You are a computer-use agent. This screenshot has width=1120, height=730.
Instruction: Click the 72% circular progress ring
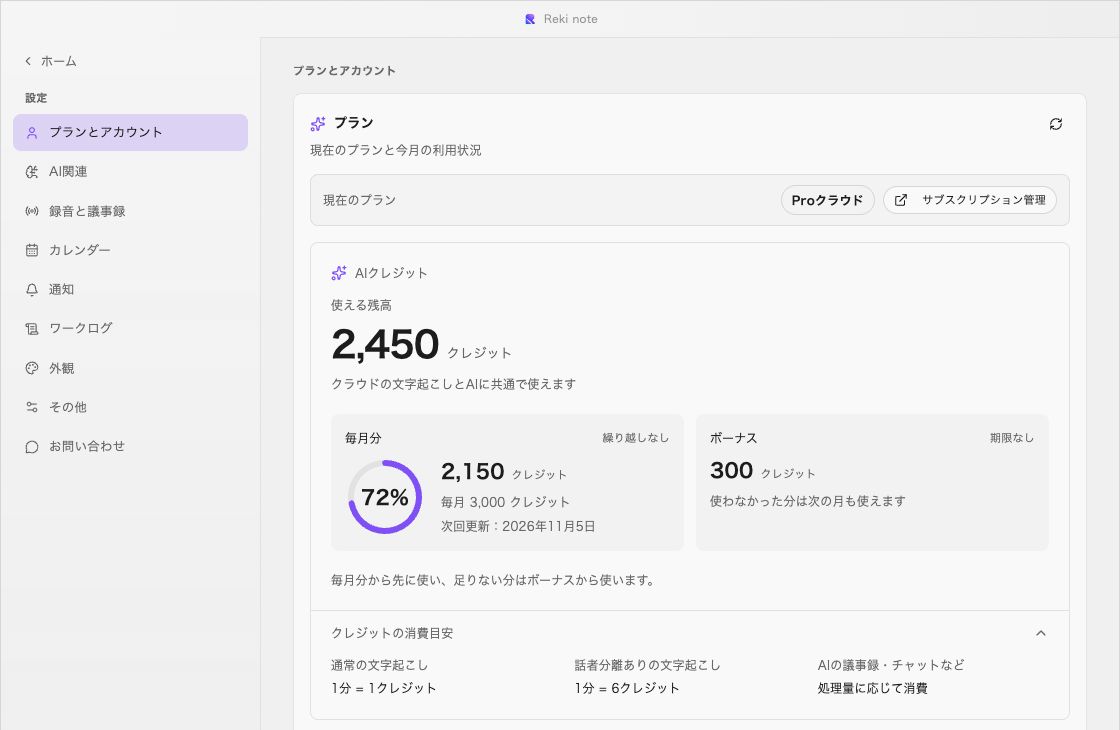(x=385, y=497)
